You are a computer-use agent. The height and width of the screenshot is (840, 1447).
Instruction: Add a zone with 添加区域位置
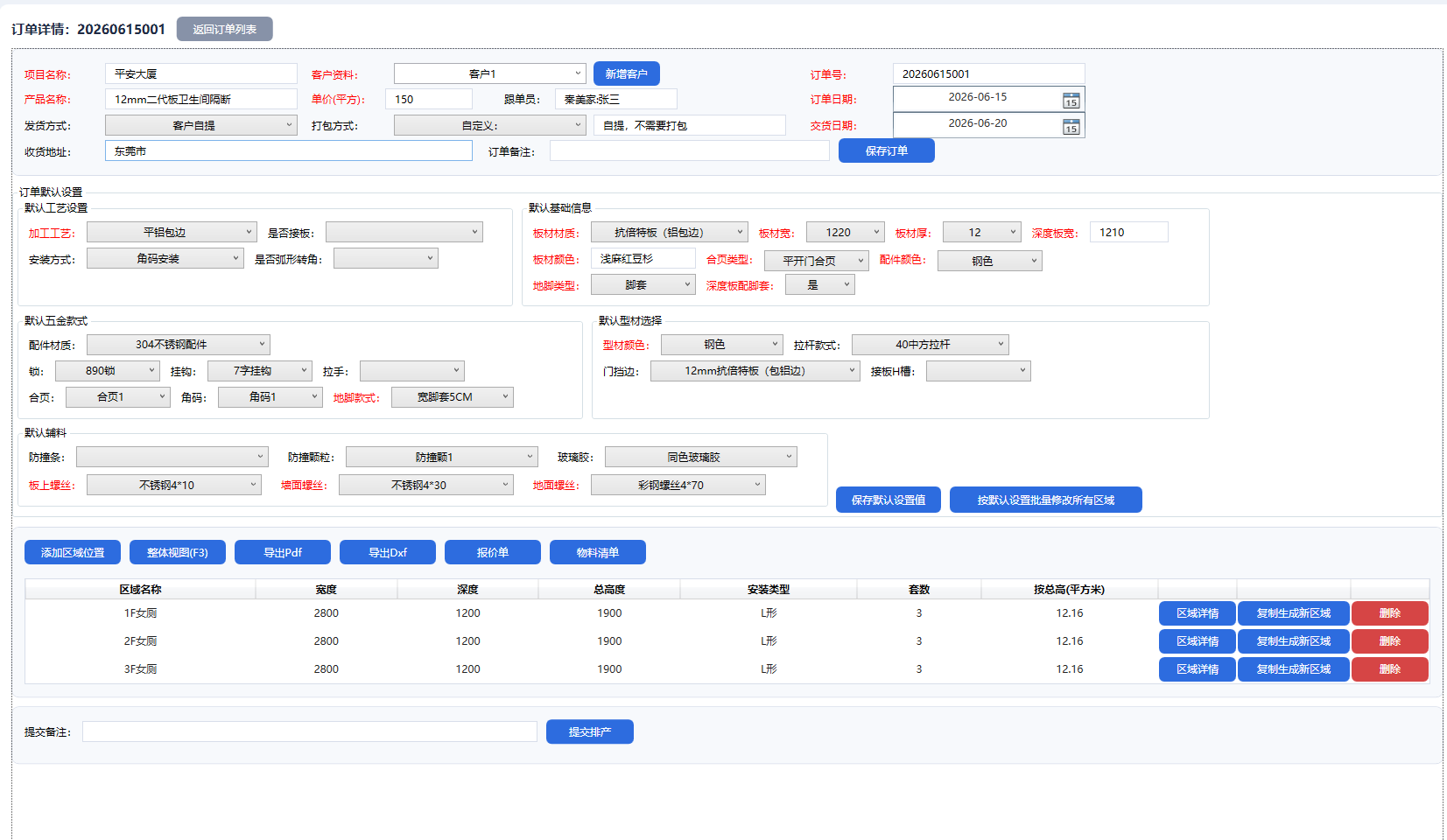(x=73, y=552)
